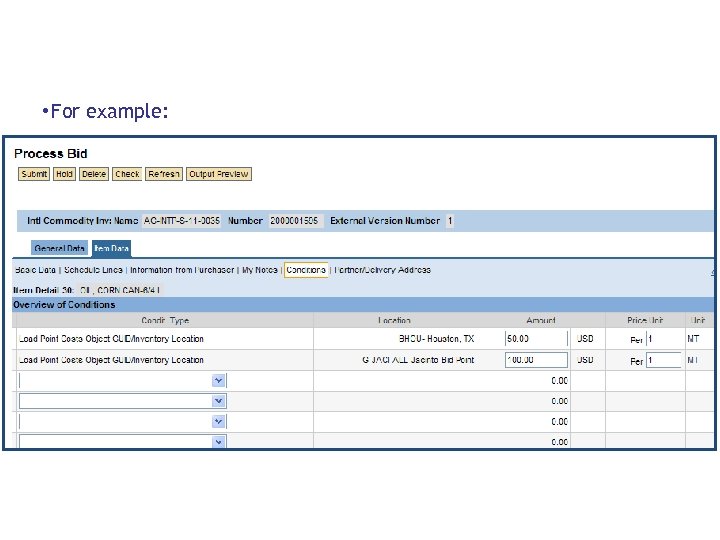
Task: Expand second empty condition type dropdown
Action: coord(219,401)
